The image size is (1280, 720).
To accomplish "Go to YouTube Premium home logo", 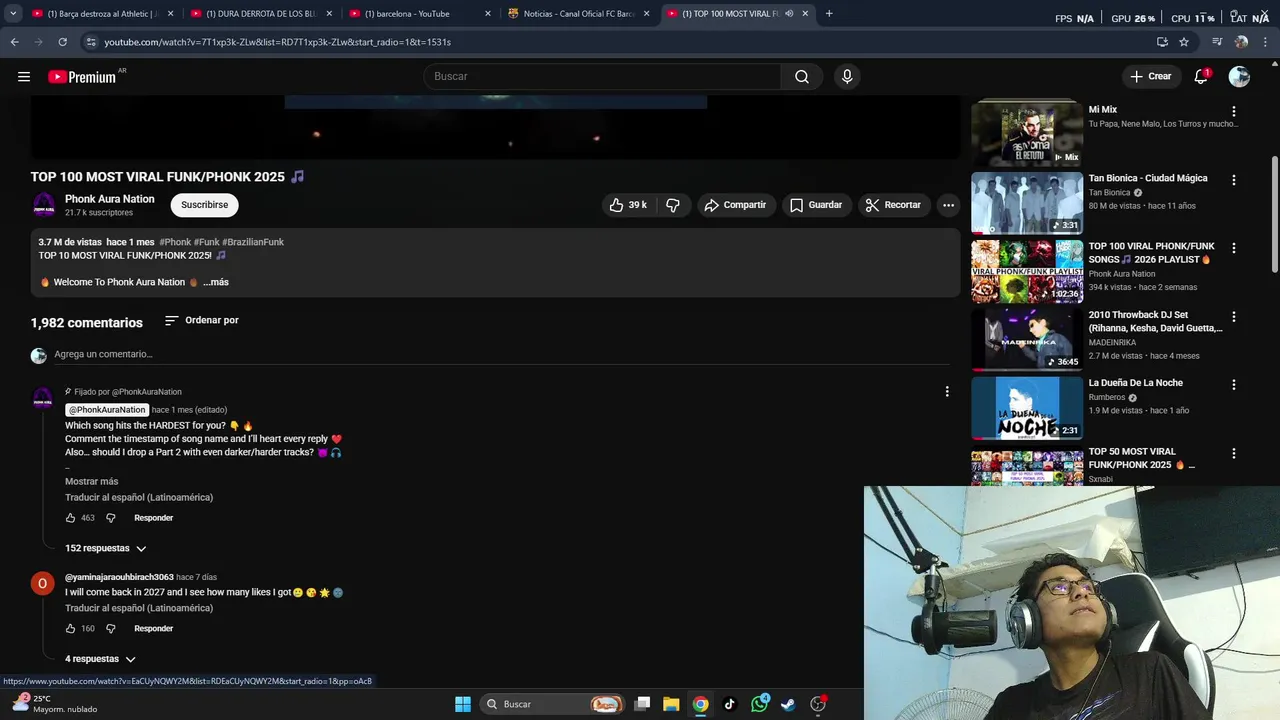I will [x=82, y=77].
